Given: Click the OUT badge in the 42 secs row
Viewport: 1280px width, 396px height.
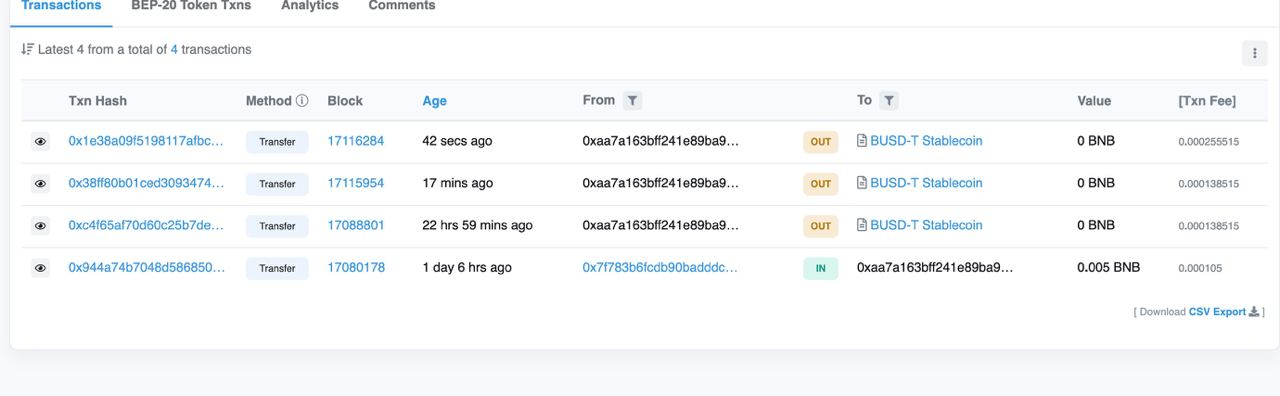Looking at the screenshot, I should (x=821, y=142).
